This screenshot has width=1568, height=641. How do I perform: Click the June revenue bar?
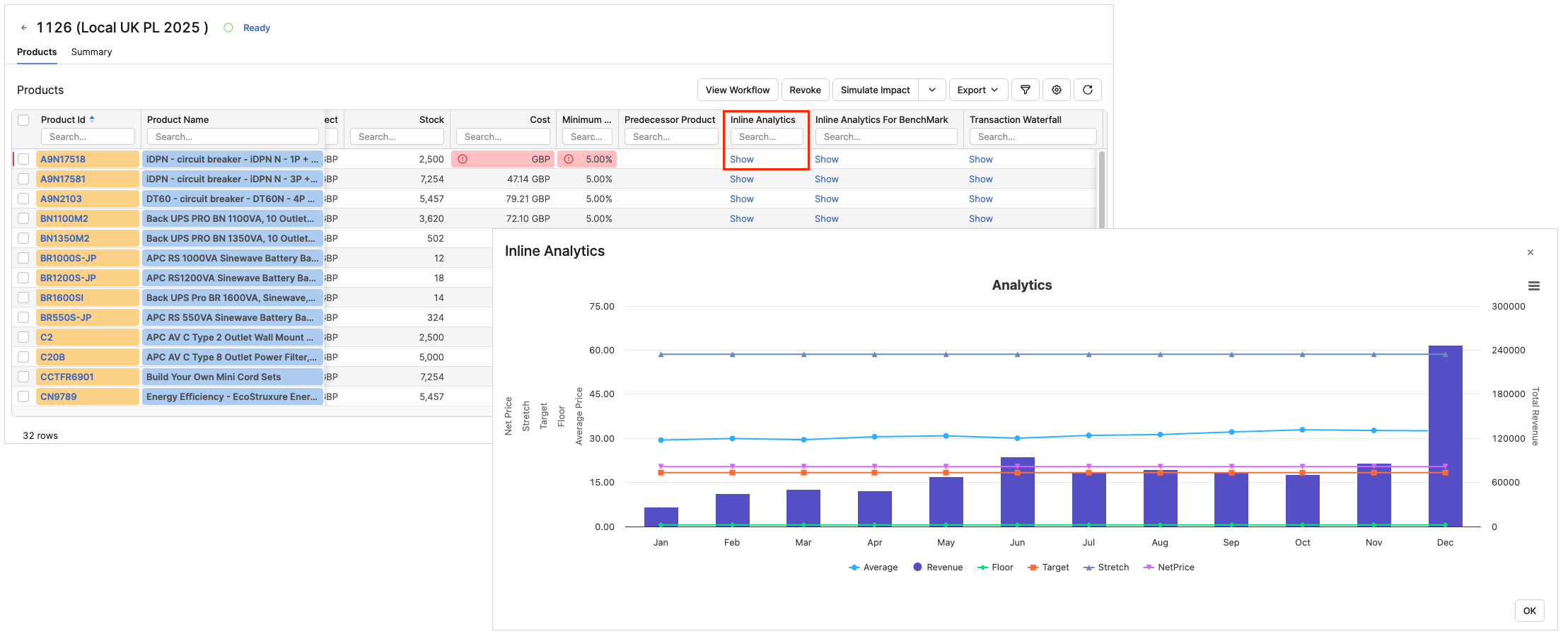[1017, 492]
